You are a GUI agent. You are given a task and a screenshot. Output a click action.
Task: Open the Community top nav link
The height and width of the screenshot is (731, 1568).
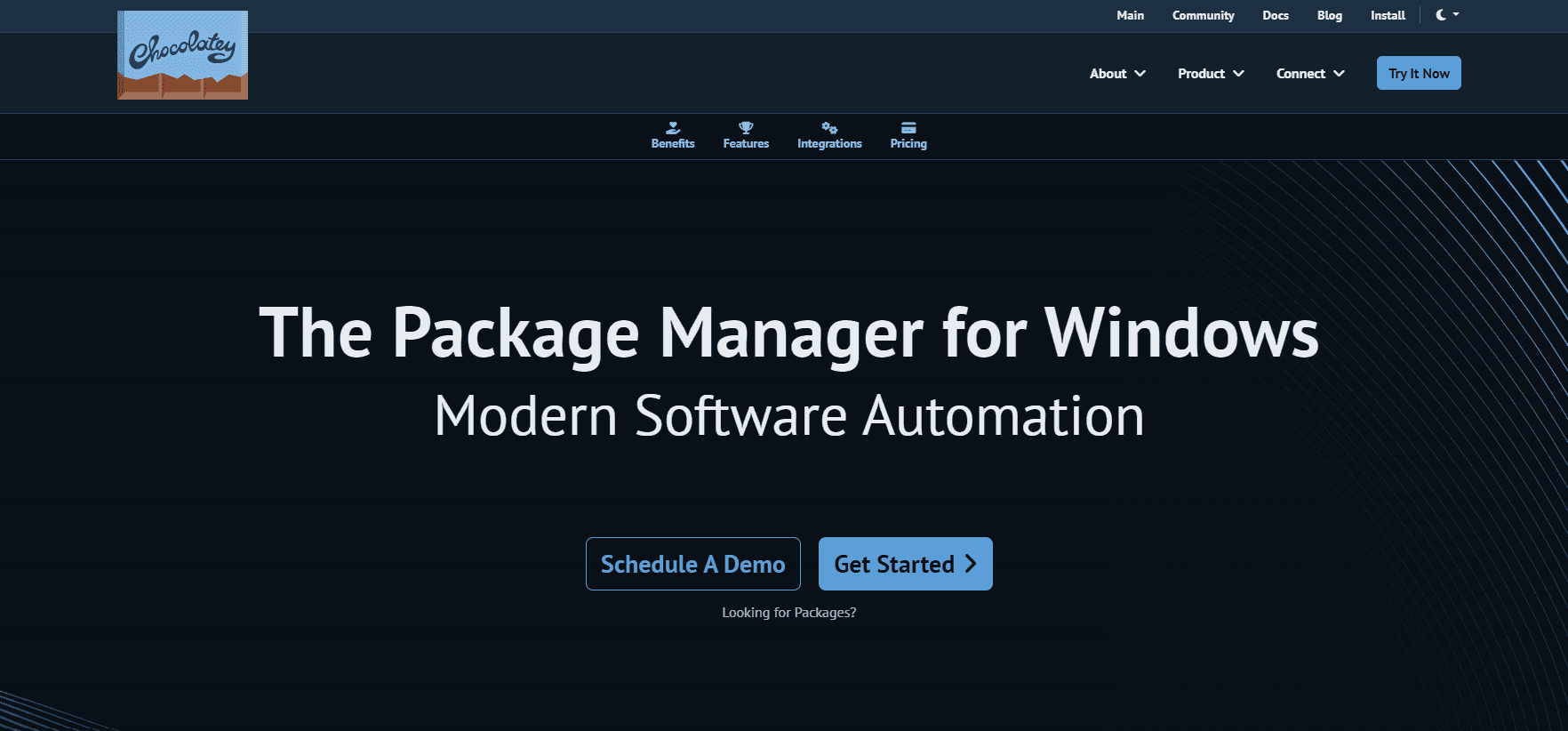coord(1203,15)
